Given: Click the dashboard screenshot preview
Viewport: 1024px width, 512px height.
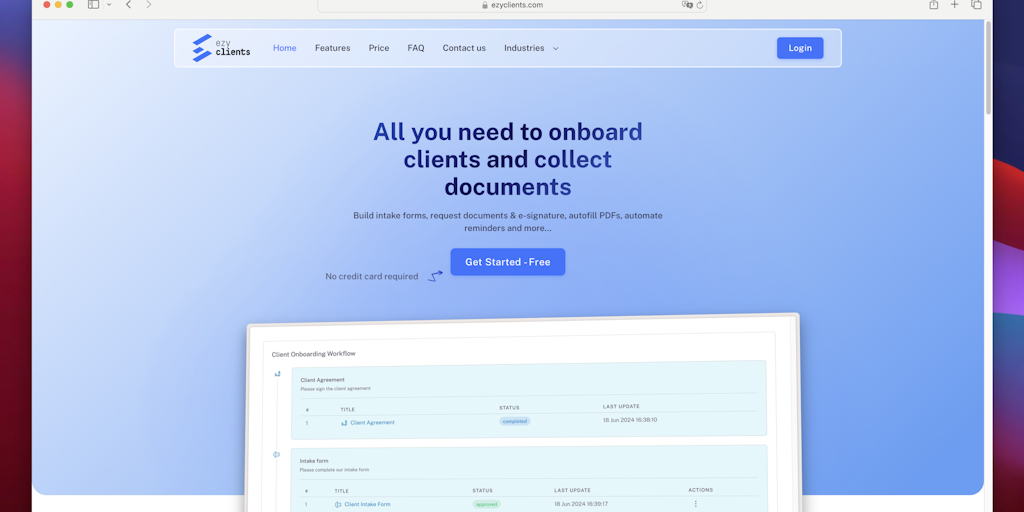Looking at the screenshot, I should [523, 413].
